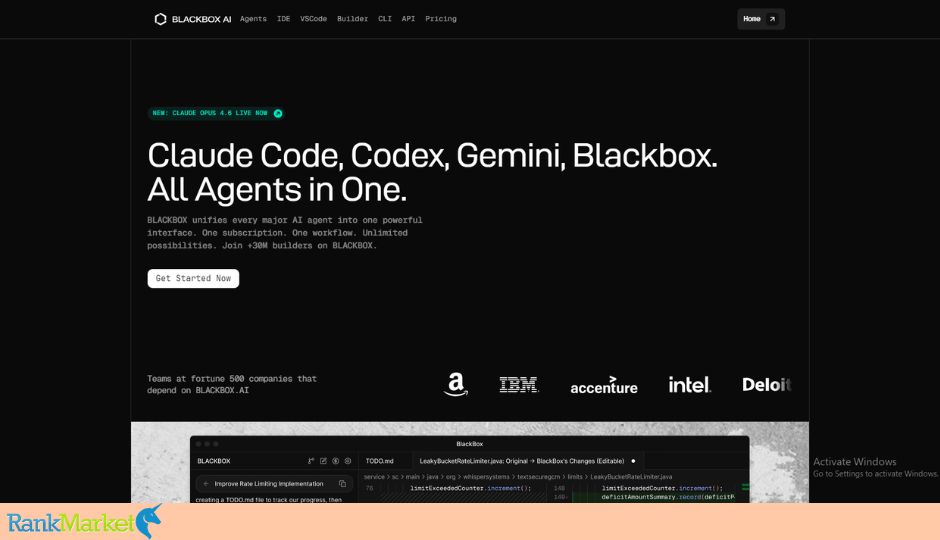Click the new chat edit icon in the BLACKBOX panel
The width and height of the screenshot is (940, 540).
point(323,461)
